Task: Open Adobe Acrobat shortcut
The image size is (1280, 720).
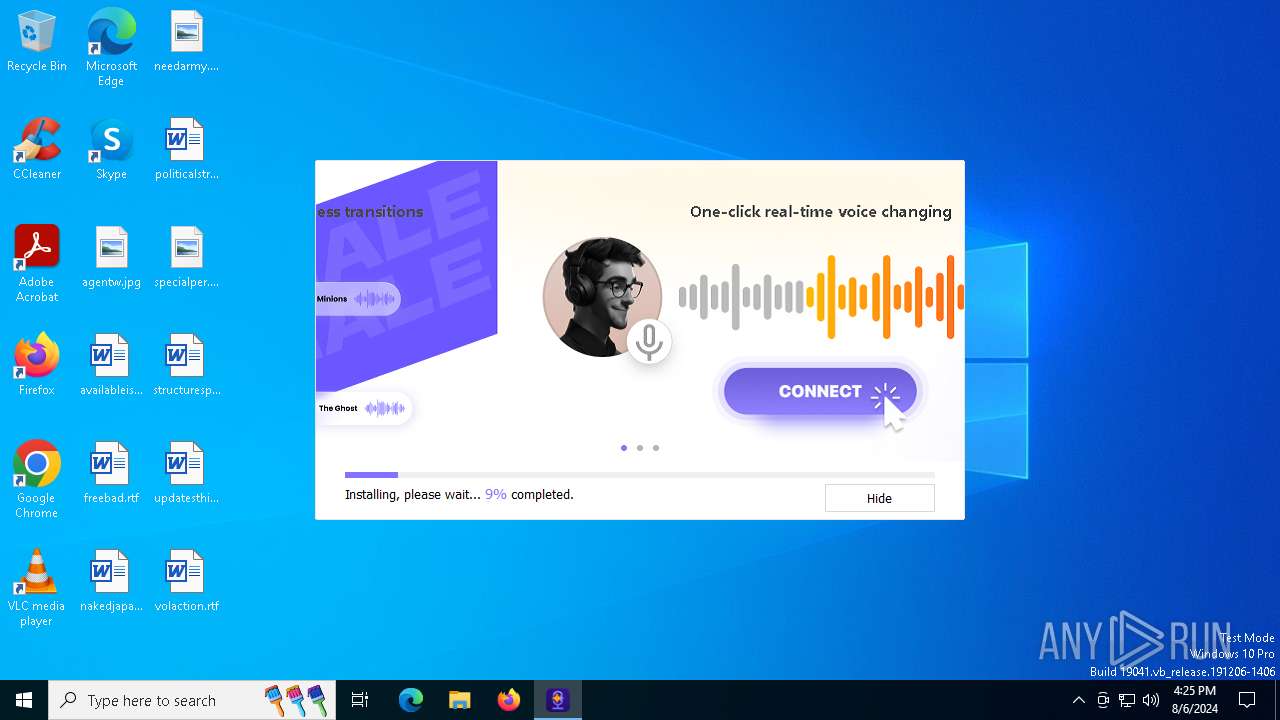Action: (x=37, y=264)
